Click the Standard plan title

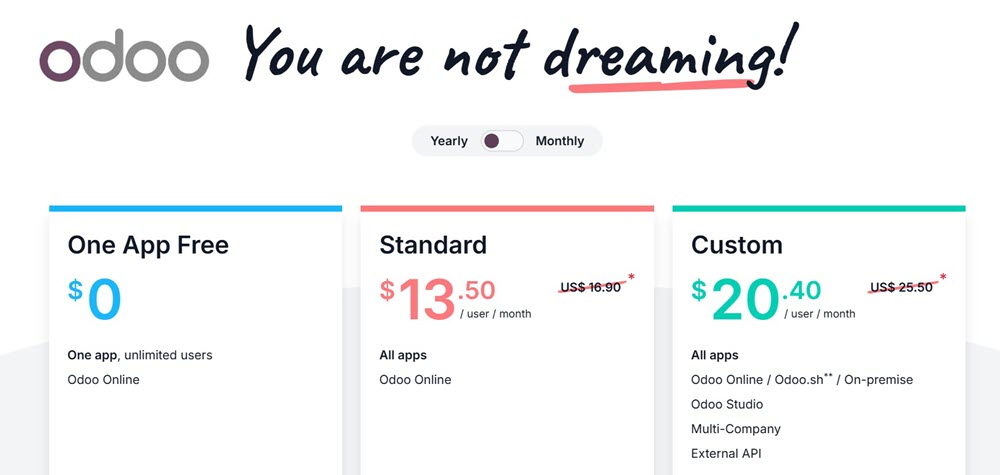pyautogui.click(x=433, y=245)
